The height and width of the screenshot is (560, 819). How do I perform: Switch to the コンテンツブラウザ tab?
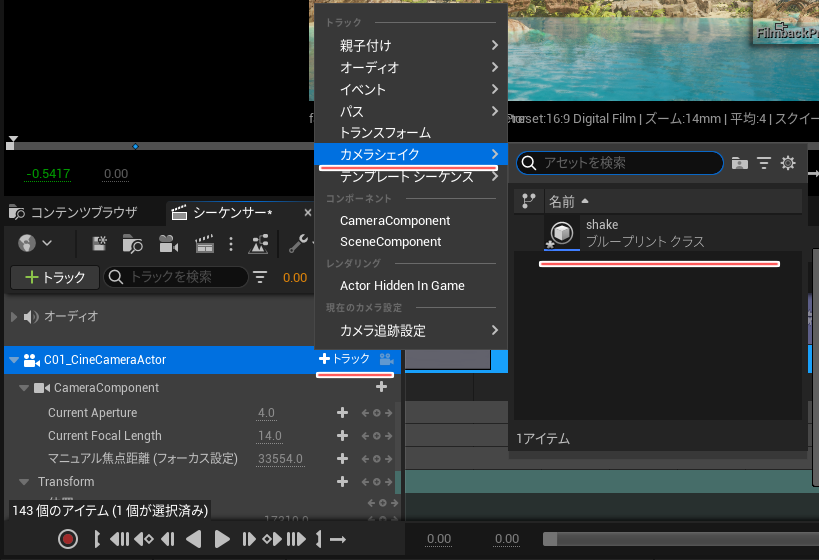[x=74, y=212]
